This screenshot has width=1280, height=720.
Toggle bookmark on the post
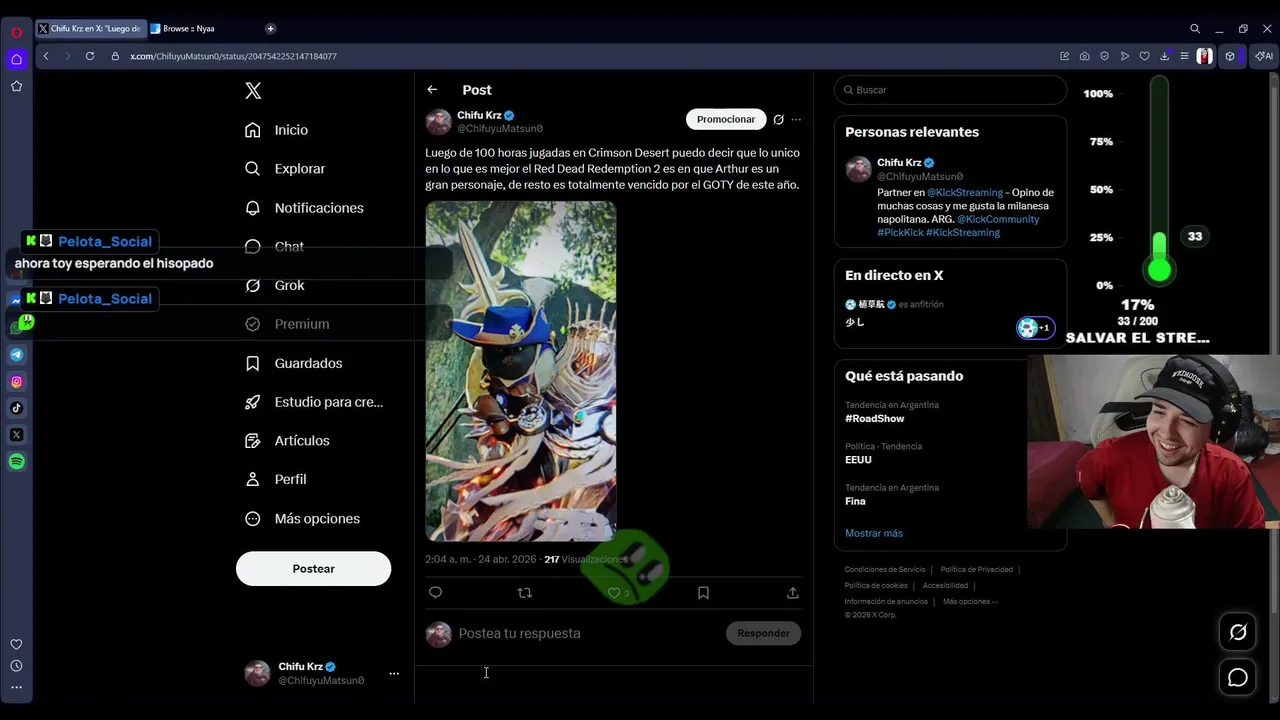coord(703,593)
